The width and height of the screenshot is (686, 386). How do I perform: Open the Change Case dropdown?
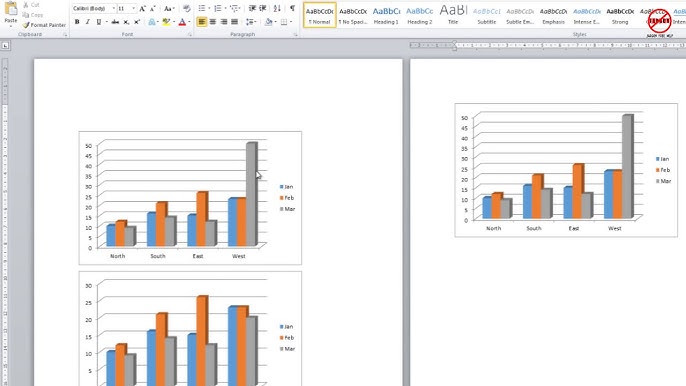(169, 8)
